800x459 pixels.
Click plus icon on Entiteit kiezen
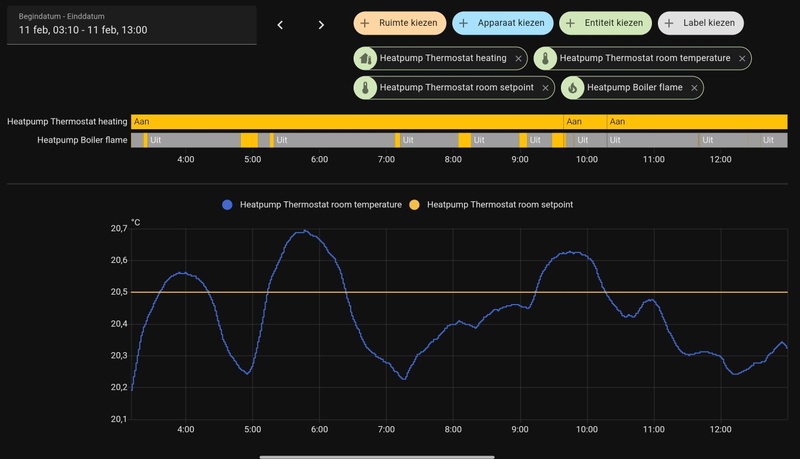pos(570,23)
